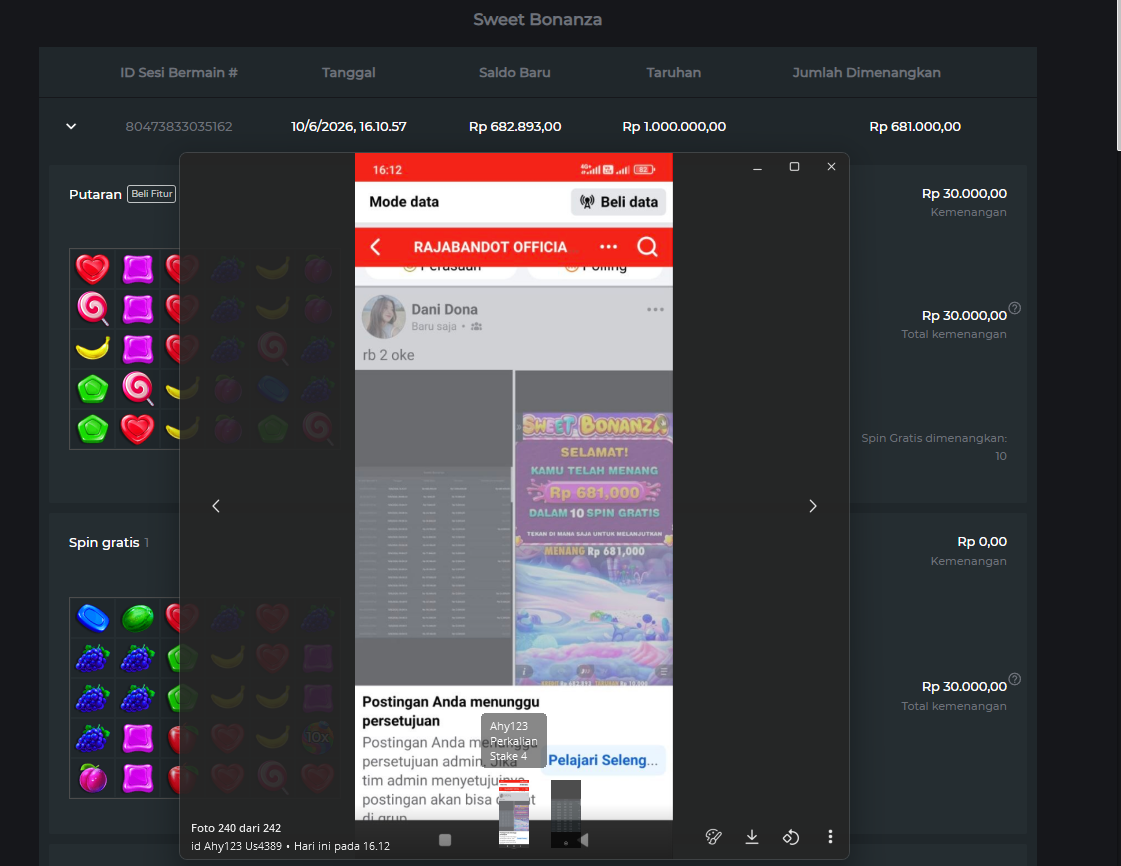Click the Dani Dona name
This screenshot has height=866, width=1121.
444,310
